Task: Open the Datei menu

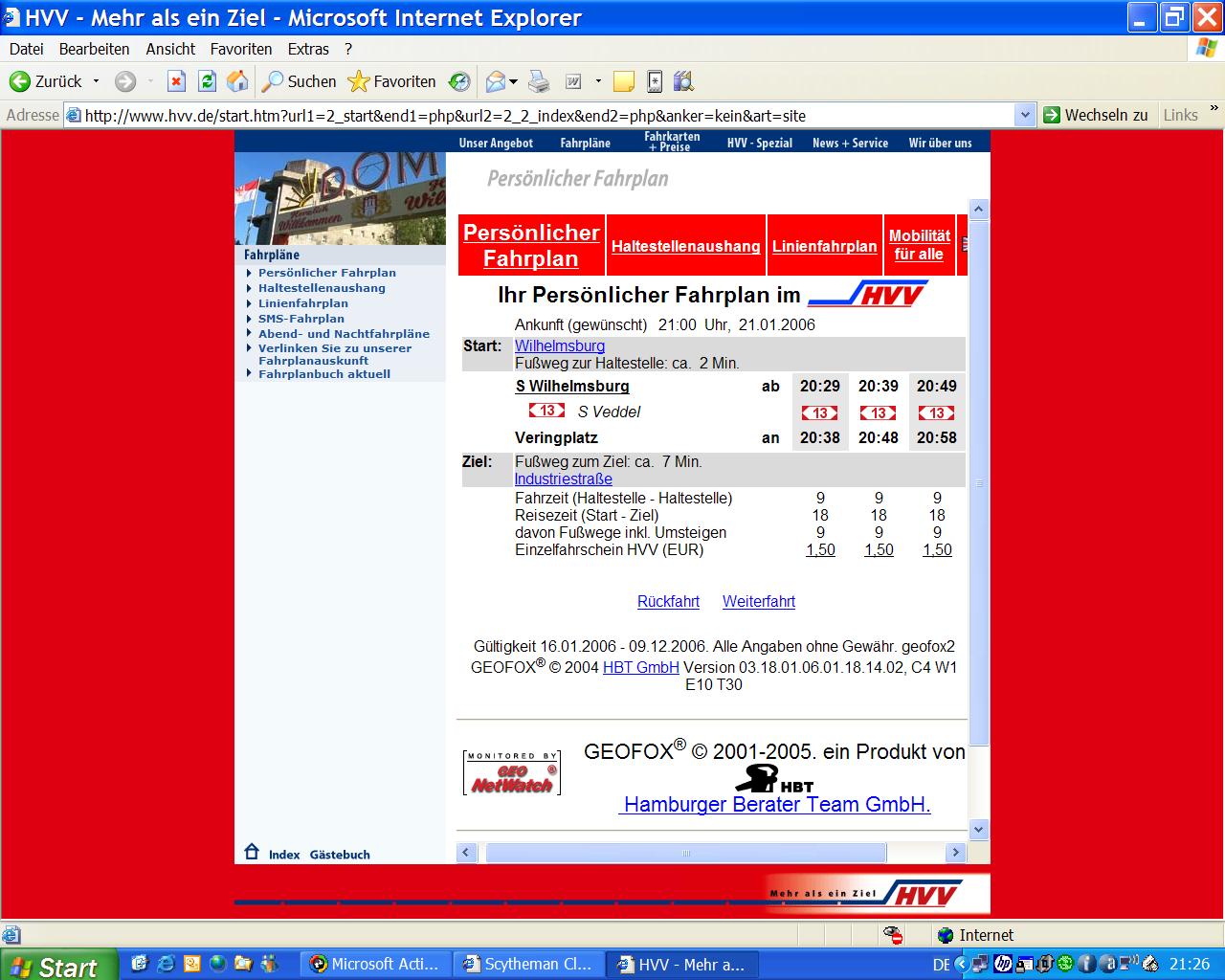Action: click(26, 49)
